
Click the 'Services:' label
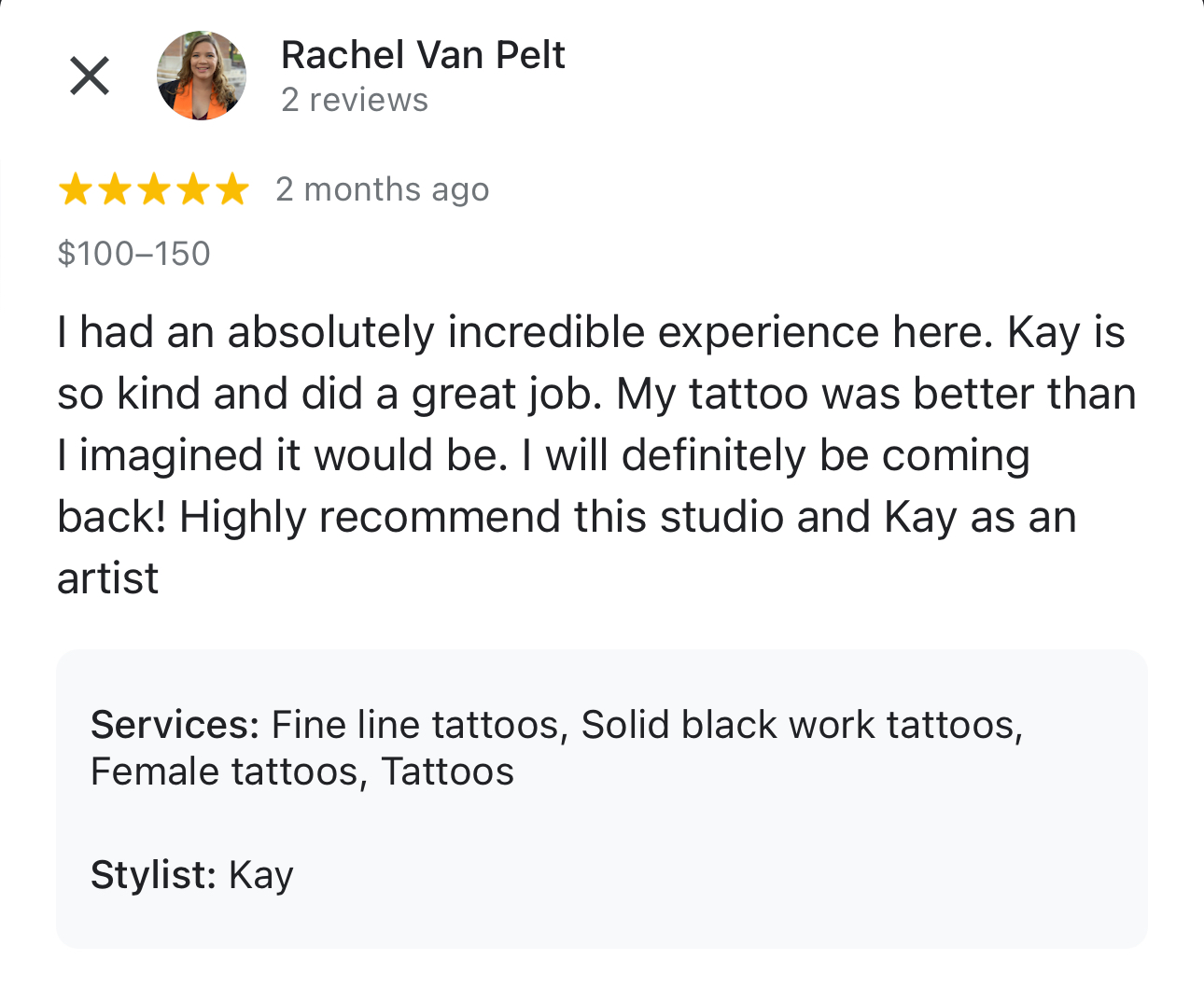(175, 725)
